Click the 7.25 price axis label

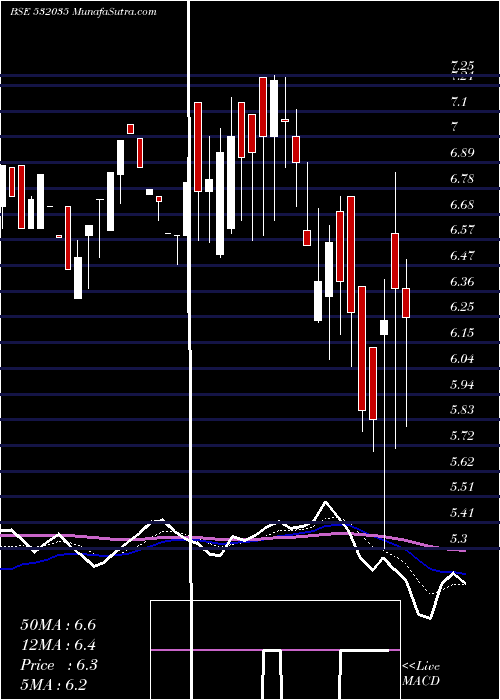click(462, 66)
